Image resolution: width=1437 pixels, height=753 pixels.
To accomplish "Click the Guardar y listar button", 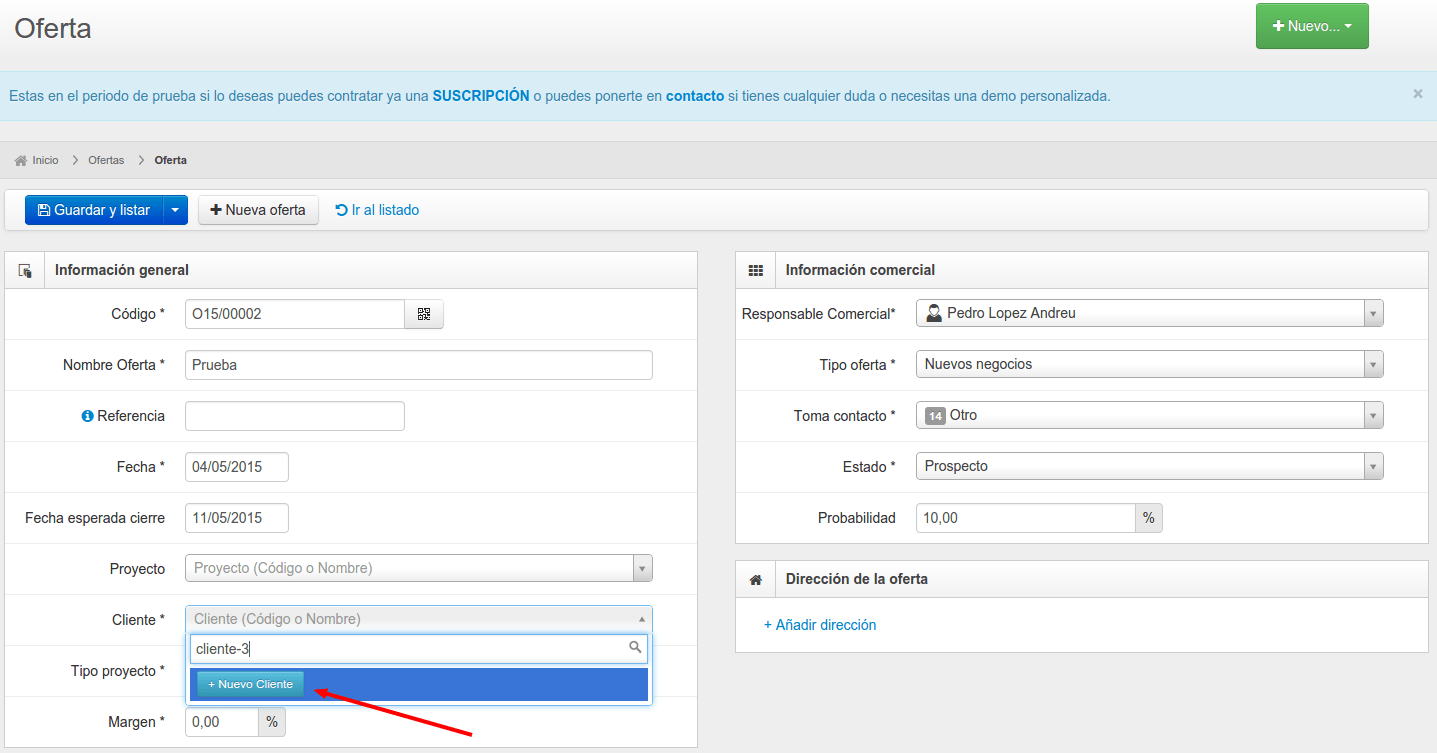I will pyautogui.click(x=94, y=210).
